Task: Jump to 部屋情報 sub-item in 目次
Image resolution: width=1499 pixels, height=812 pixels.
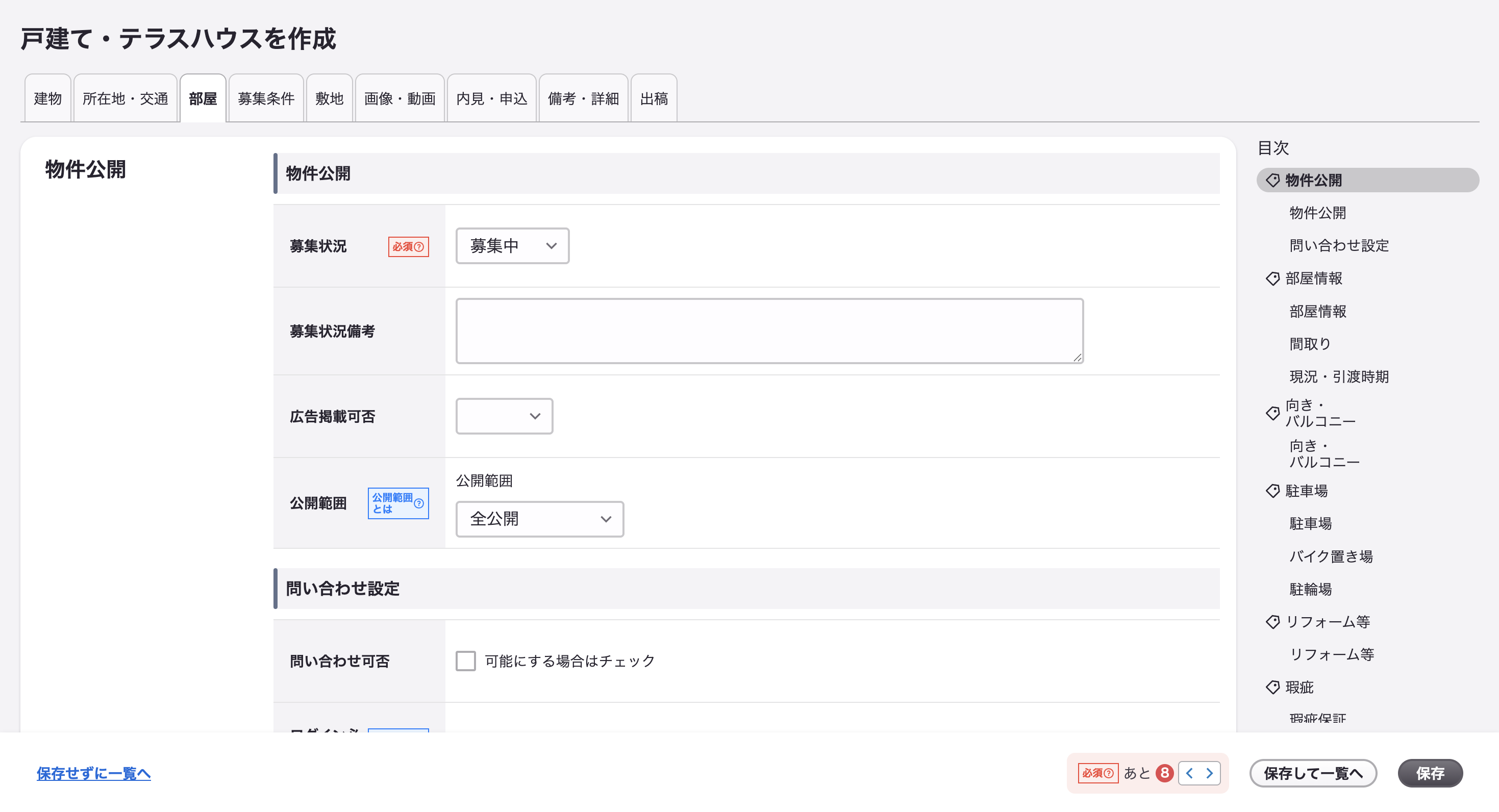Action: coord(1317,311)
